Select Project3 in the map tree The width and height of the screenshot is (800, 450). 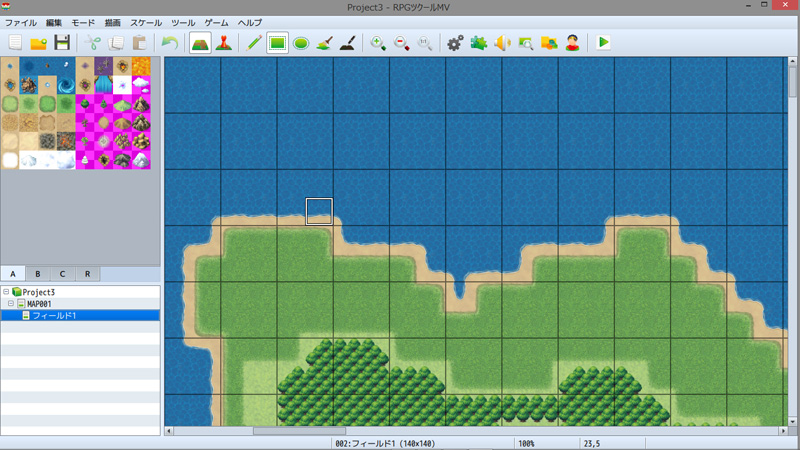point(38,292)
